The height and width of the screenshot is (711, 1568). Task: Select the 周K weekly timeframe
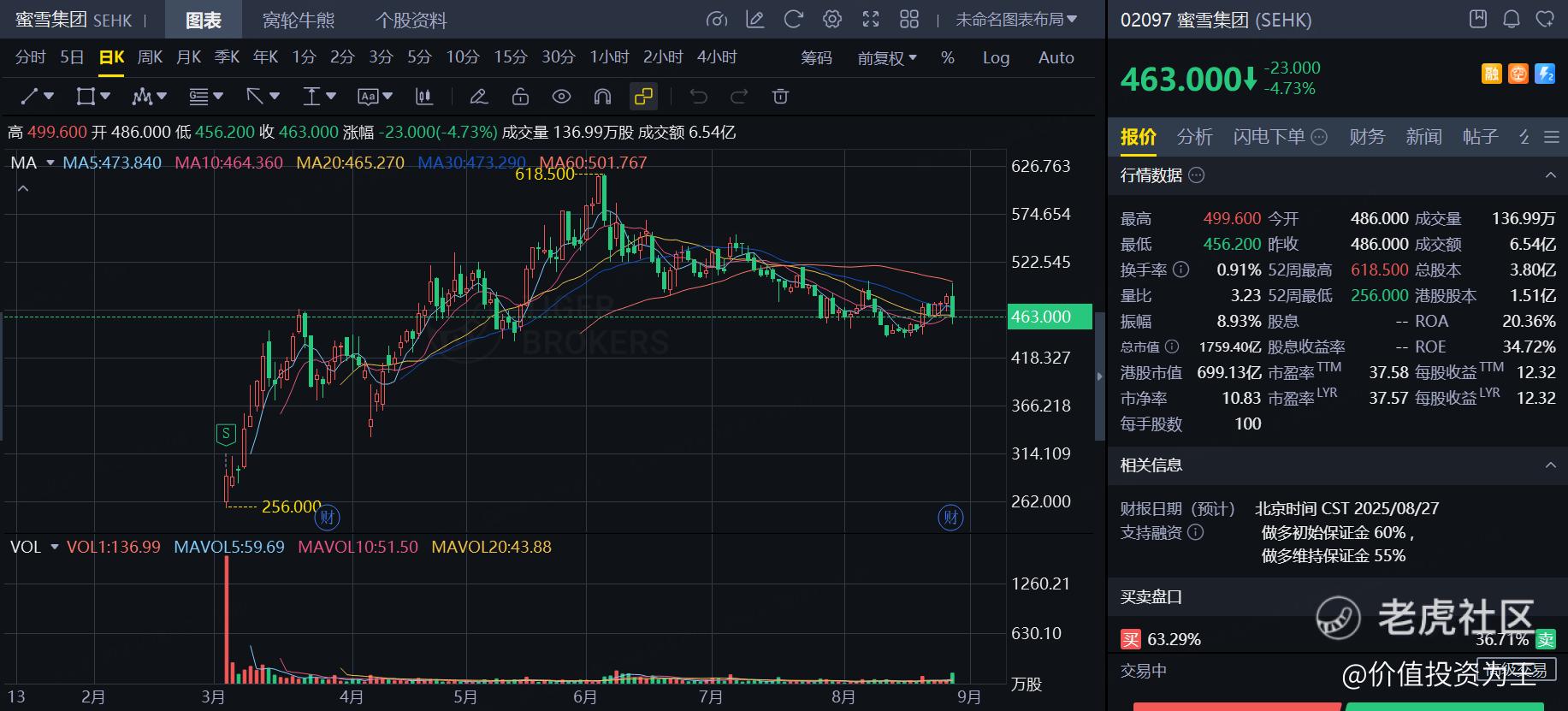tap(150, 57)
